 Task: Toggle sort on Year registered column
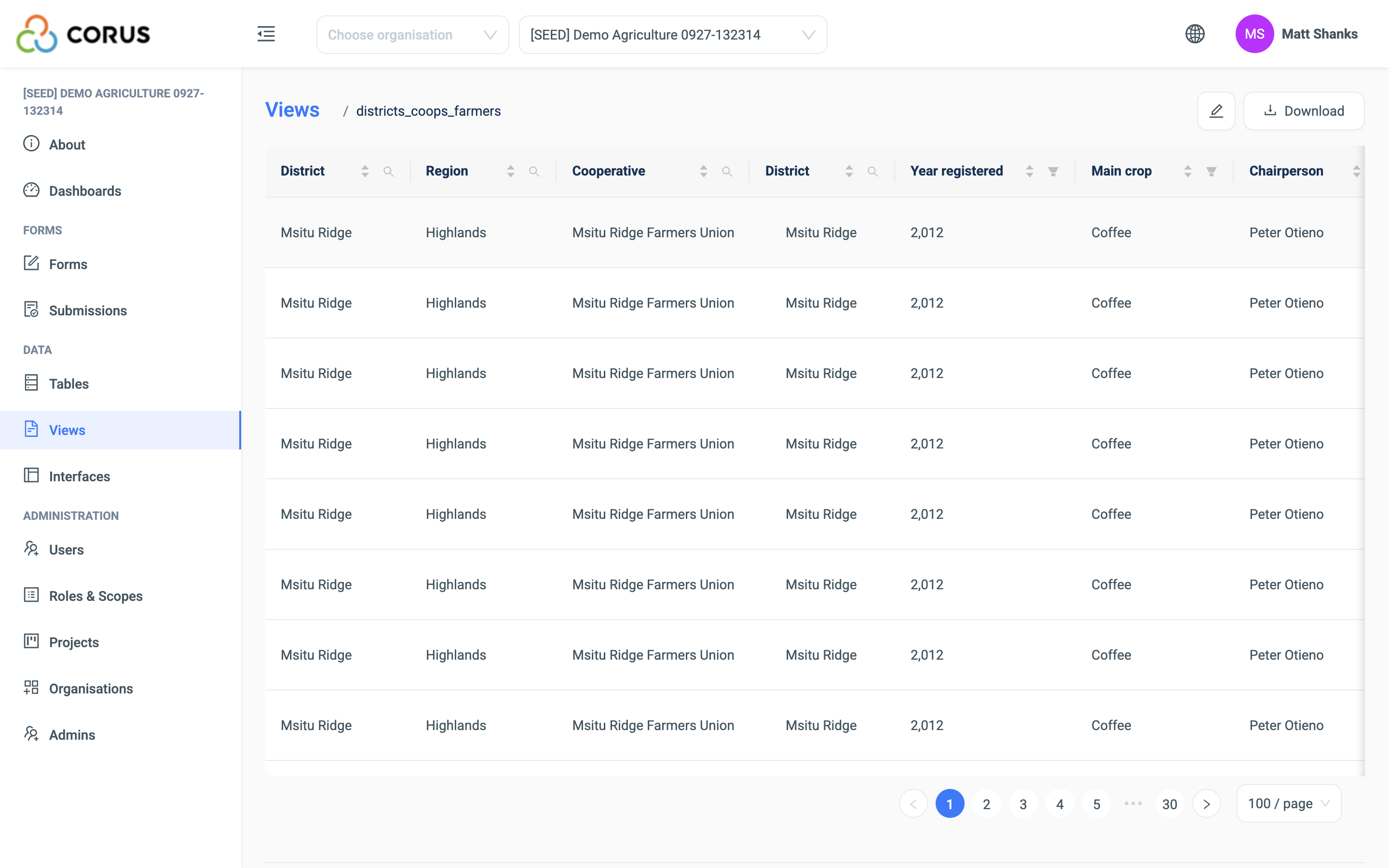coord(1029,171)
